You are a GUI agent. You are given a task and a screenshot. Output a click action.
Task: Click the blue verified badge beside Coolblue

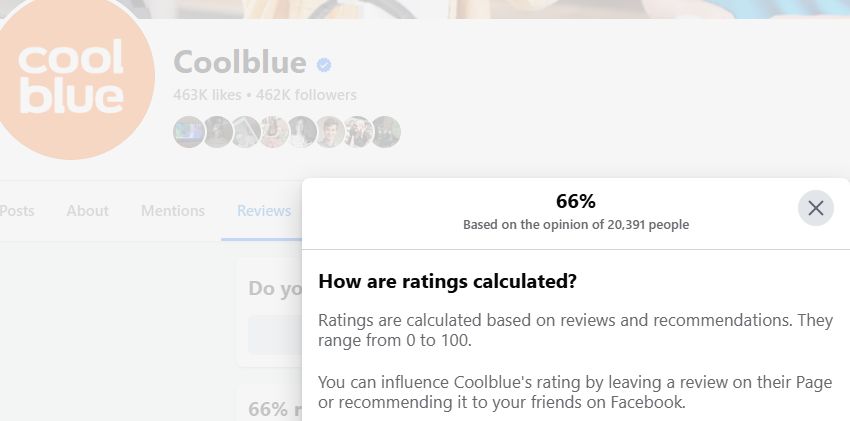[x=324, y=65]
